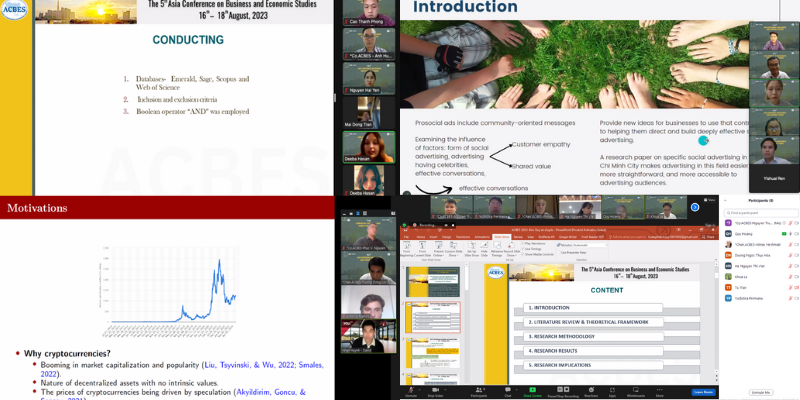Open the Design tab in PowerPoint

tap(446, 237)
